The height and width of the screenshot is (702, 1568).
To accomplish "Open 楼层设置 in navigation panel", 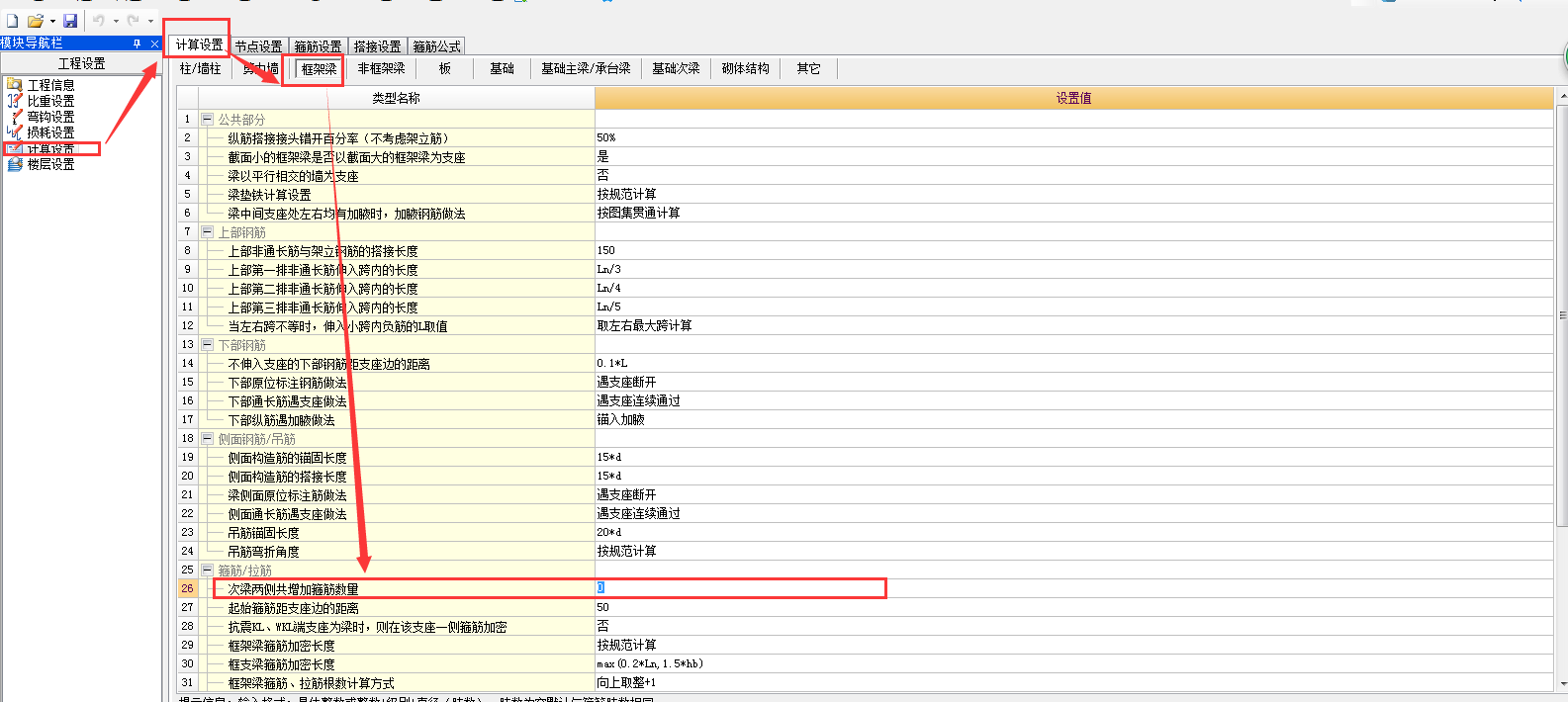I will [50, 164].
